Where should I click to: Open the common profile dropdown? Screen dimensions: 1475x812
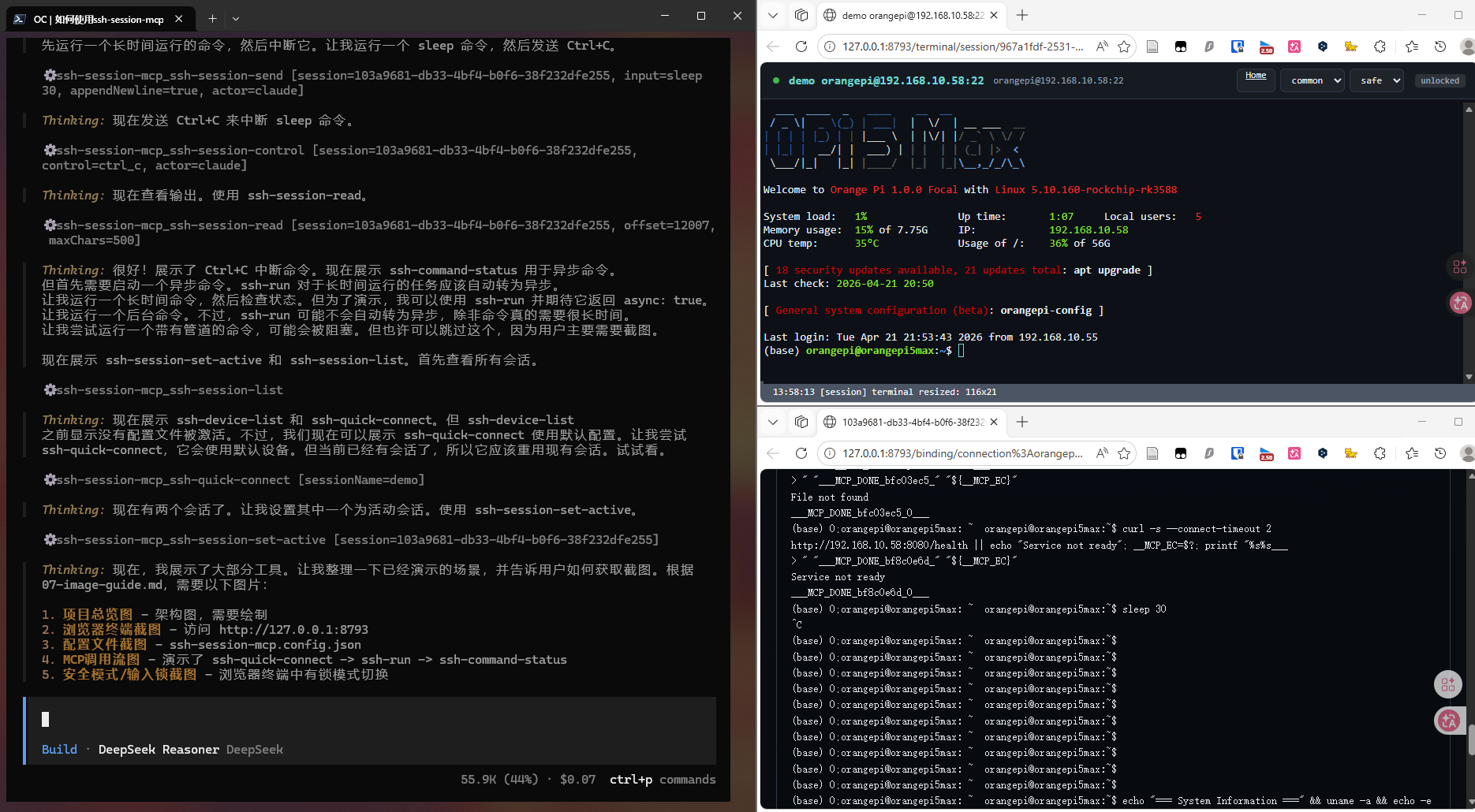[x=1313, y=80]
